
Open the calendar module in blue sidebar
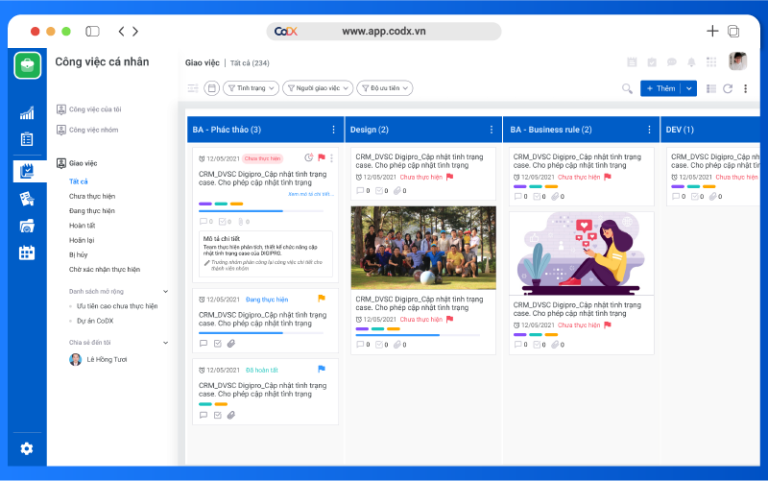(x=27, y=253)
